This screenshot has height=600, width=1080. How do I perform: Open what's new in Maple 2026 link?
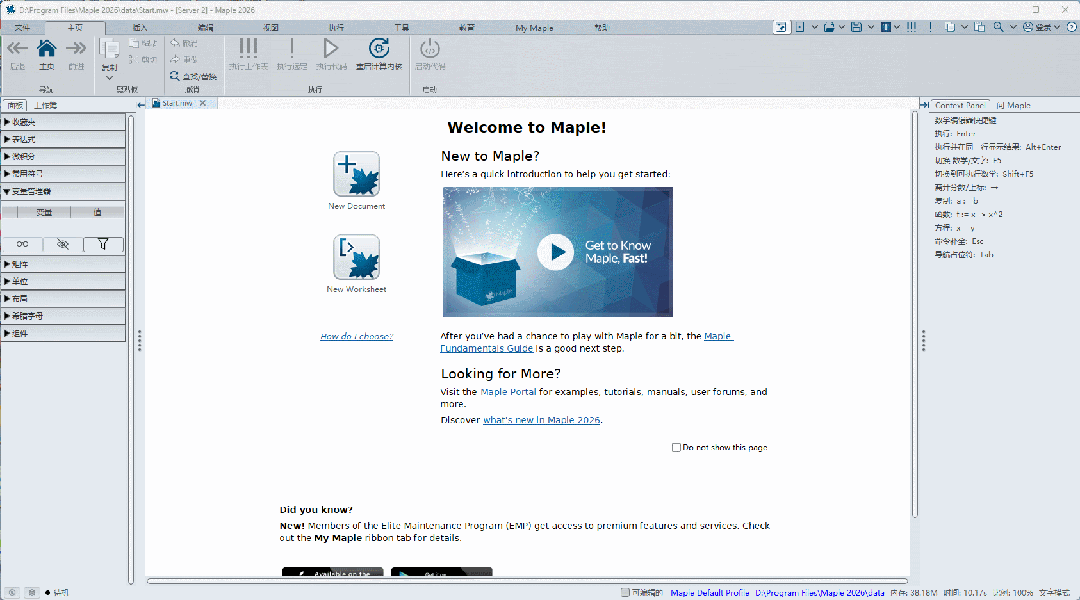(x=541, y=420)
